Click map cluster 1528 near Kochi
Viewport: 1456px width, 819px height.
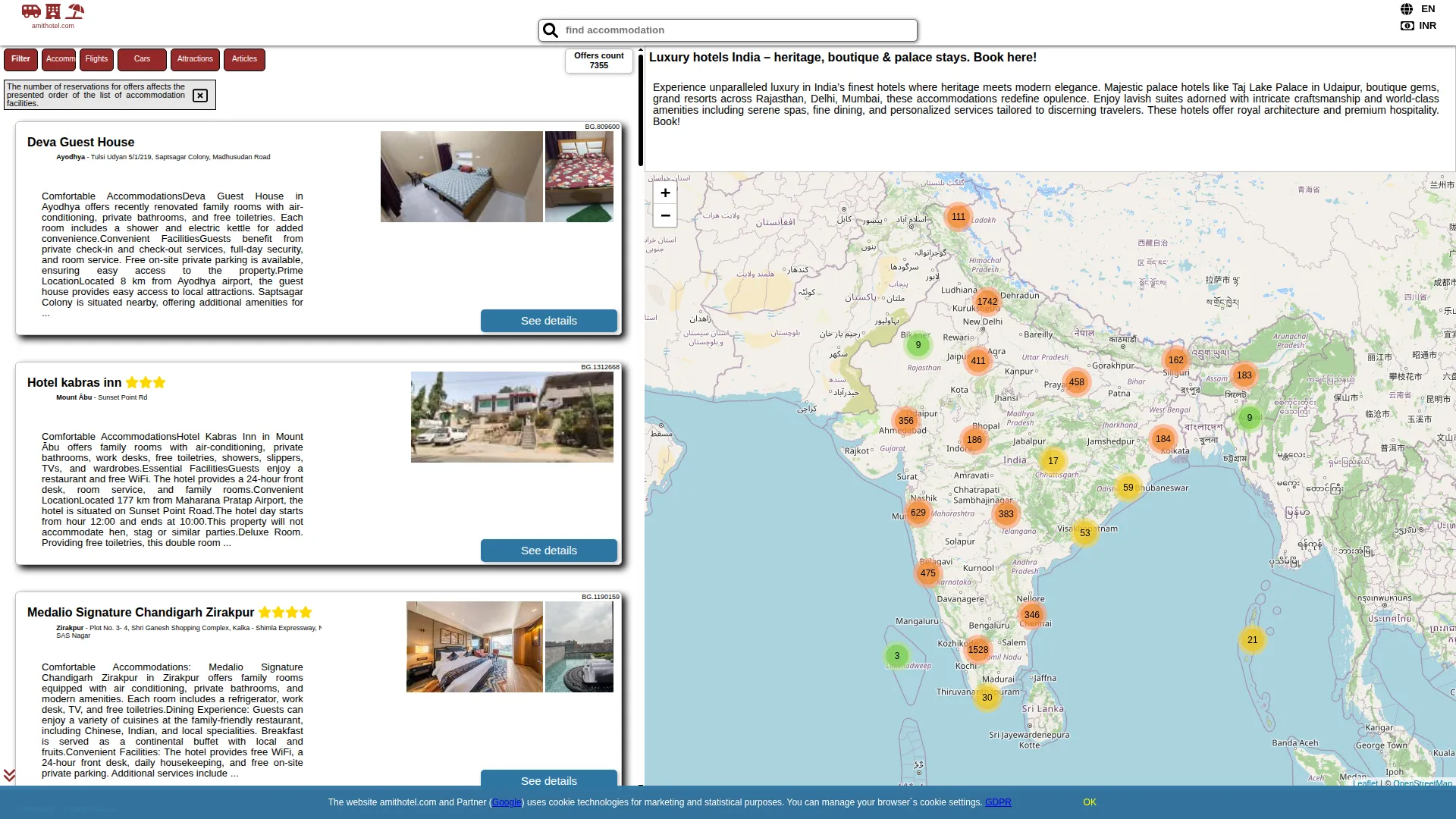(x=978, y=650)
